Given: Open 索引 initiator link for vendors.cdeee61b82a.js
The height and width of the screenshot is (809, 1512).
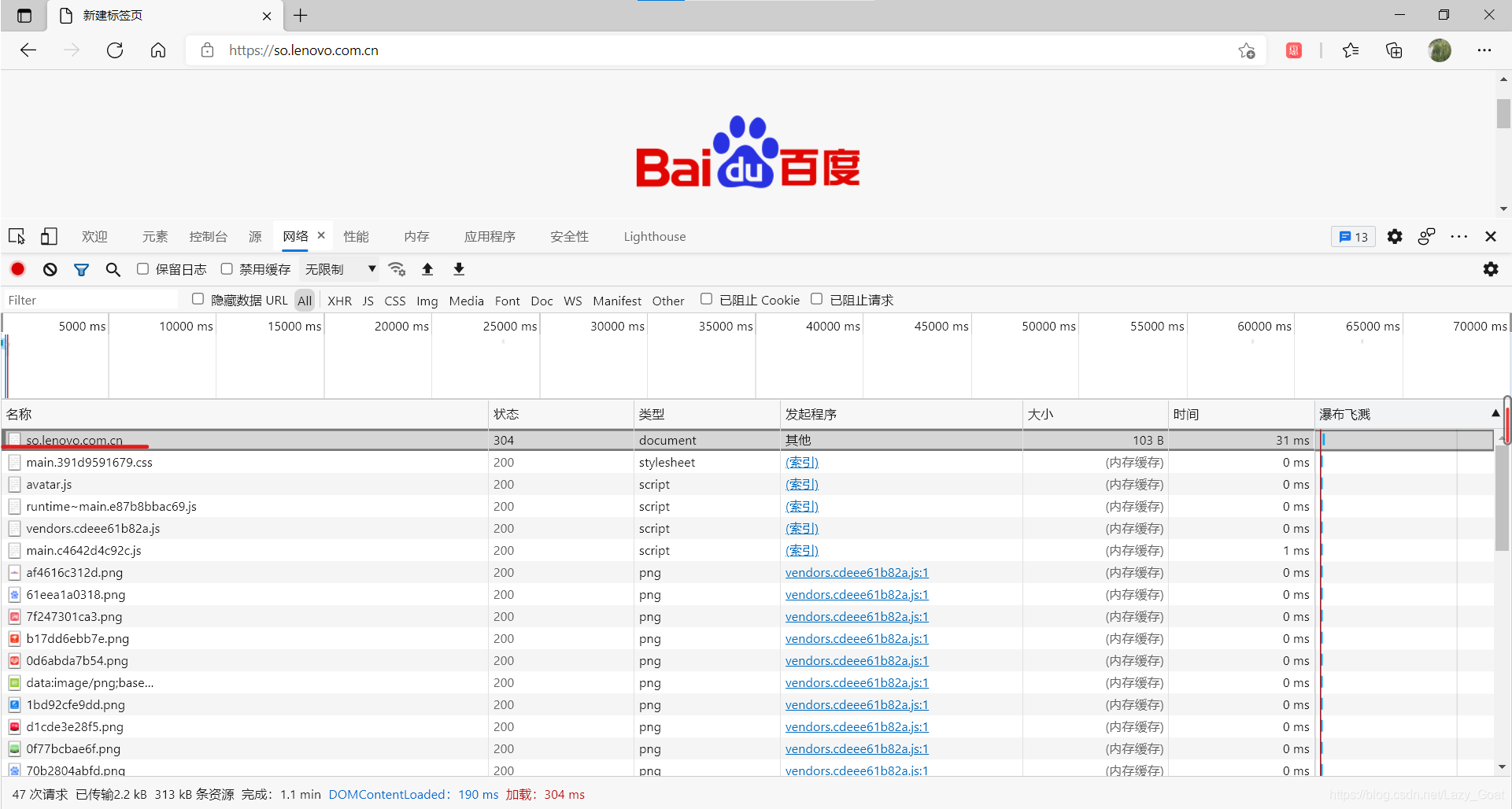Looking at the screenshot, I should pos(802,528).
